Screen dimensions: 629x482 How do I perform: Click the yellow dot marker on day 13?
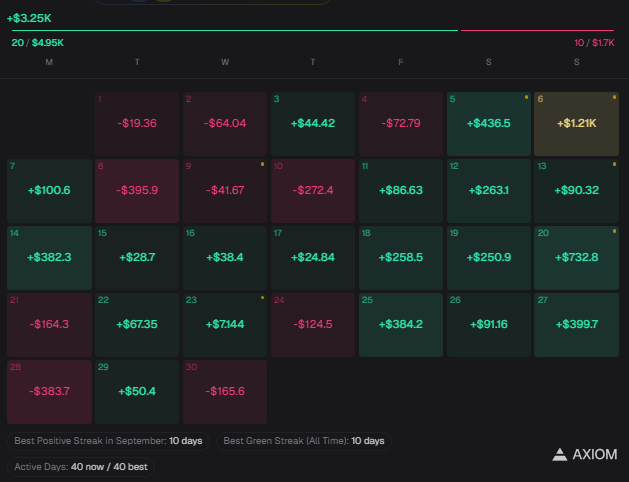click(x=614, y=164)
